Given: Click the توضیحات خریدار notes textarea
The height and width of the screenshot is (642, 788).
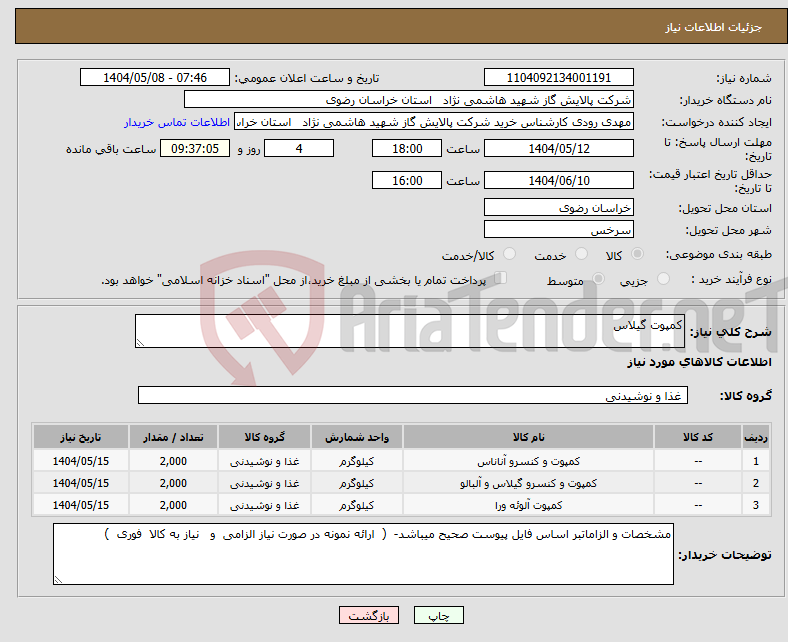Looking at the screenshot, I should [363, 554].
